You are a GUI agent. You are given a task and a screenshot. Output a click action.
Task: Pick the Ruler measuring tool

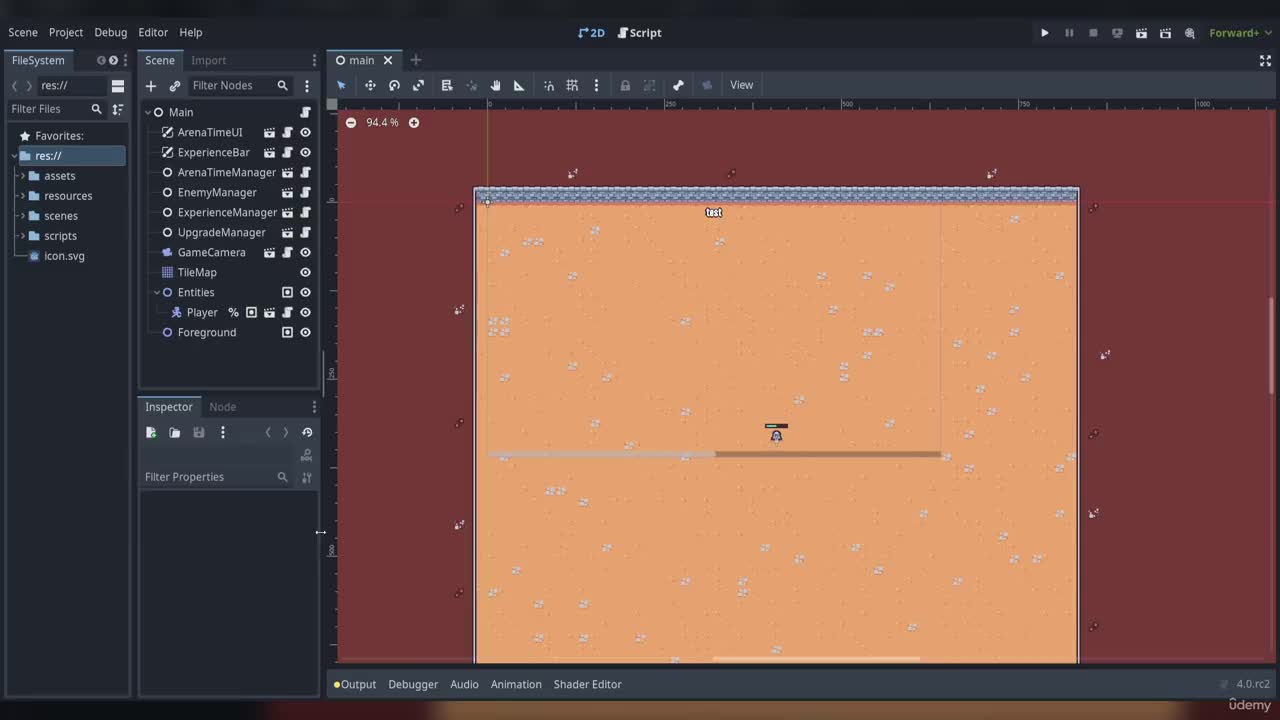pos(519,85)
